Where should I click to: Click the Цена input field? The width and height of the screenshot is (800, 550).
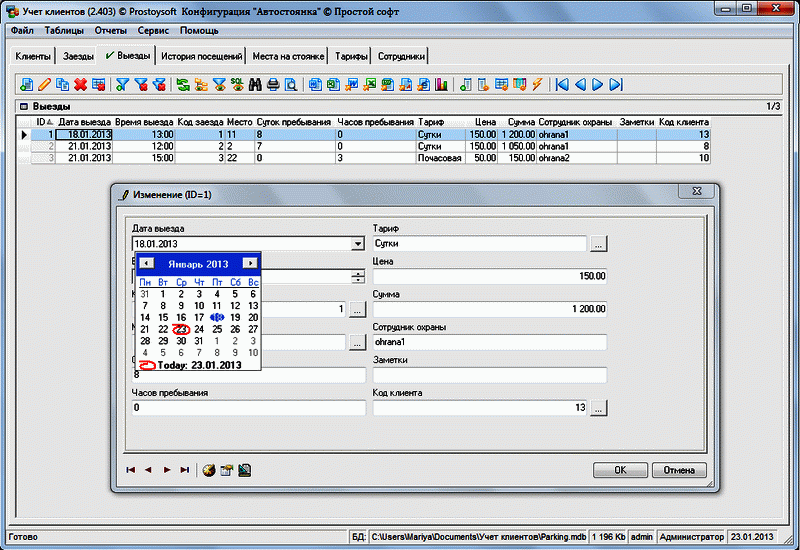click(x=489, y=277)
